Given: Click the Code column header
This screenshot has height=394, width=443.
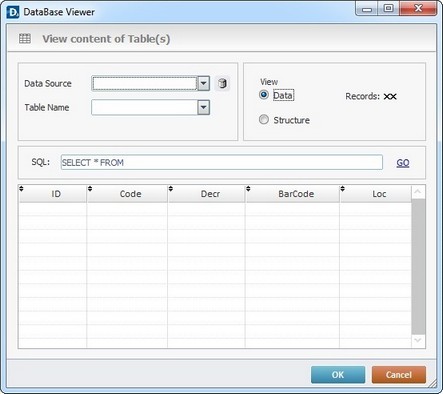Looking at the screenshot, I should (127, 194).
